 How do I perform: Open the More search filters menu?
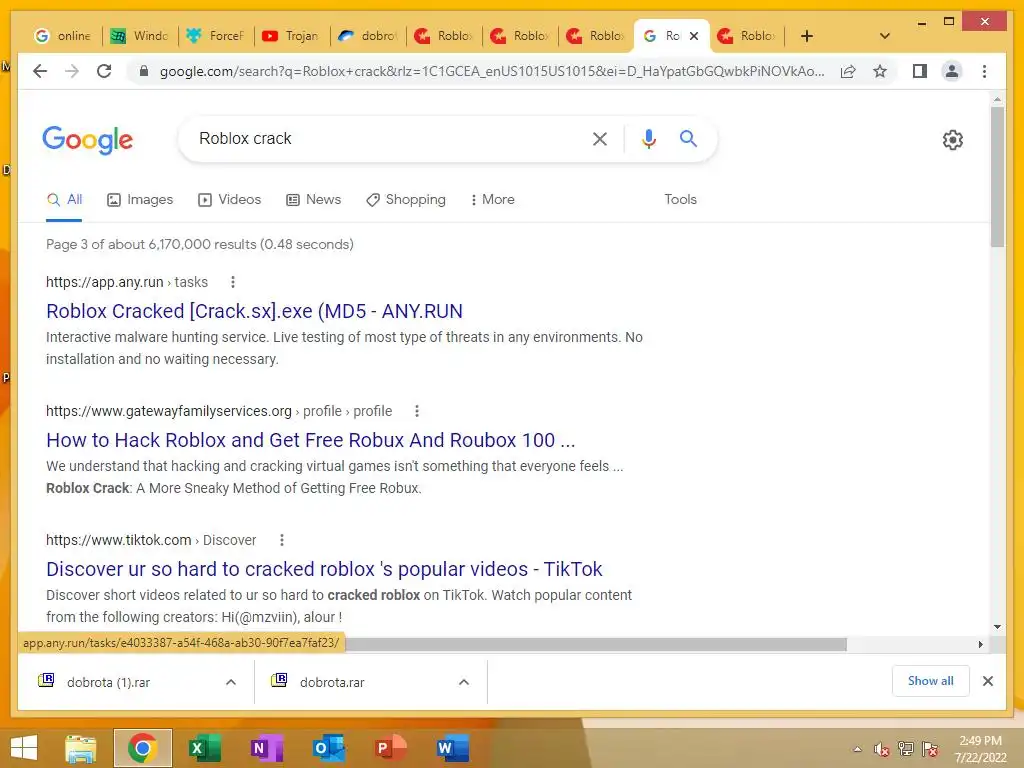click(x=492, y=199)
